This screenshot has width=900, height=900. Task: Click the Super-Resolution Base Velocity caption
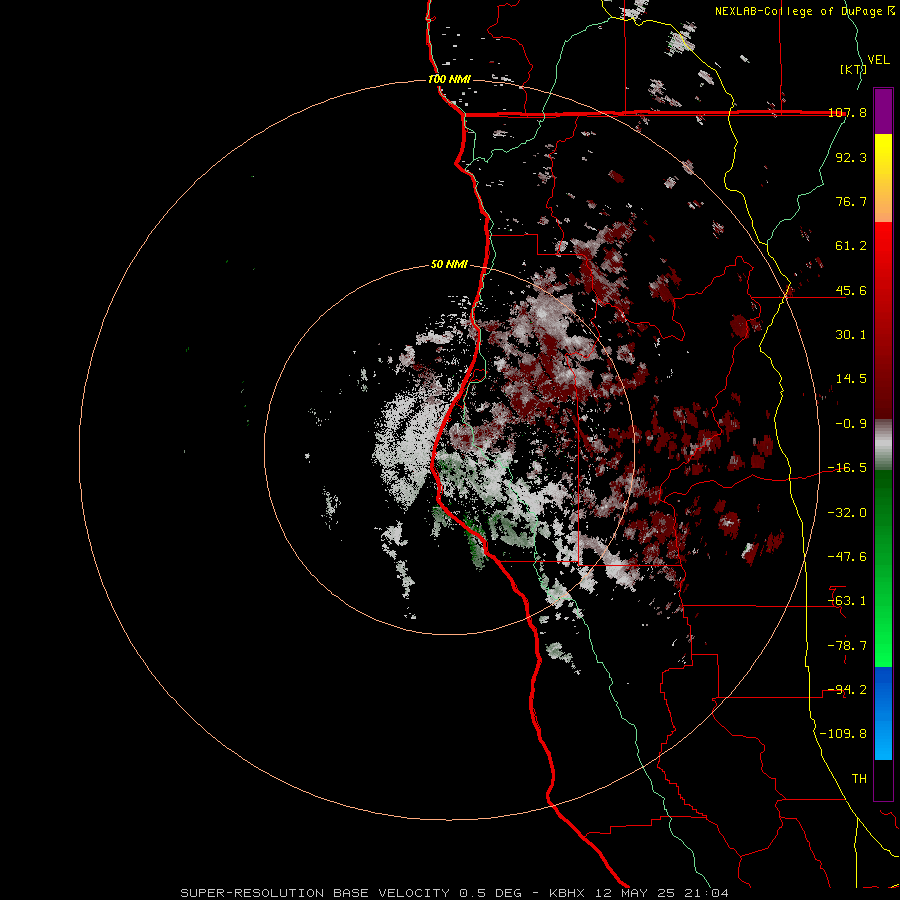(x=455, y=893)
